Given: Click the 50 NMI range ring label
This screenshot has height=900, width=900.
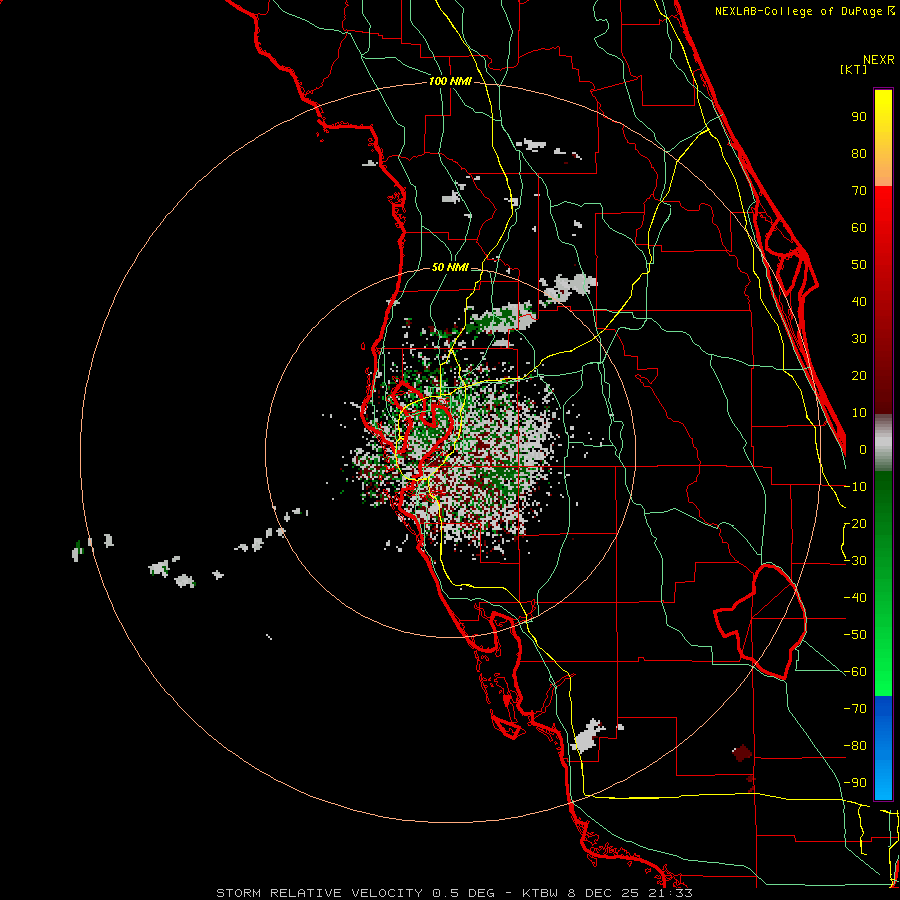Looking at the screenshot, I should point(450,267).
